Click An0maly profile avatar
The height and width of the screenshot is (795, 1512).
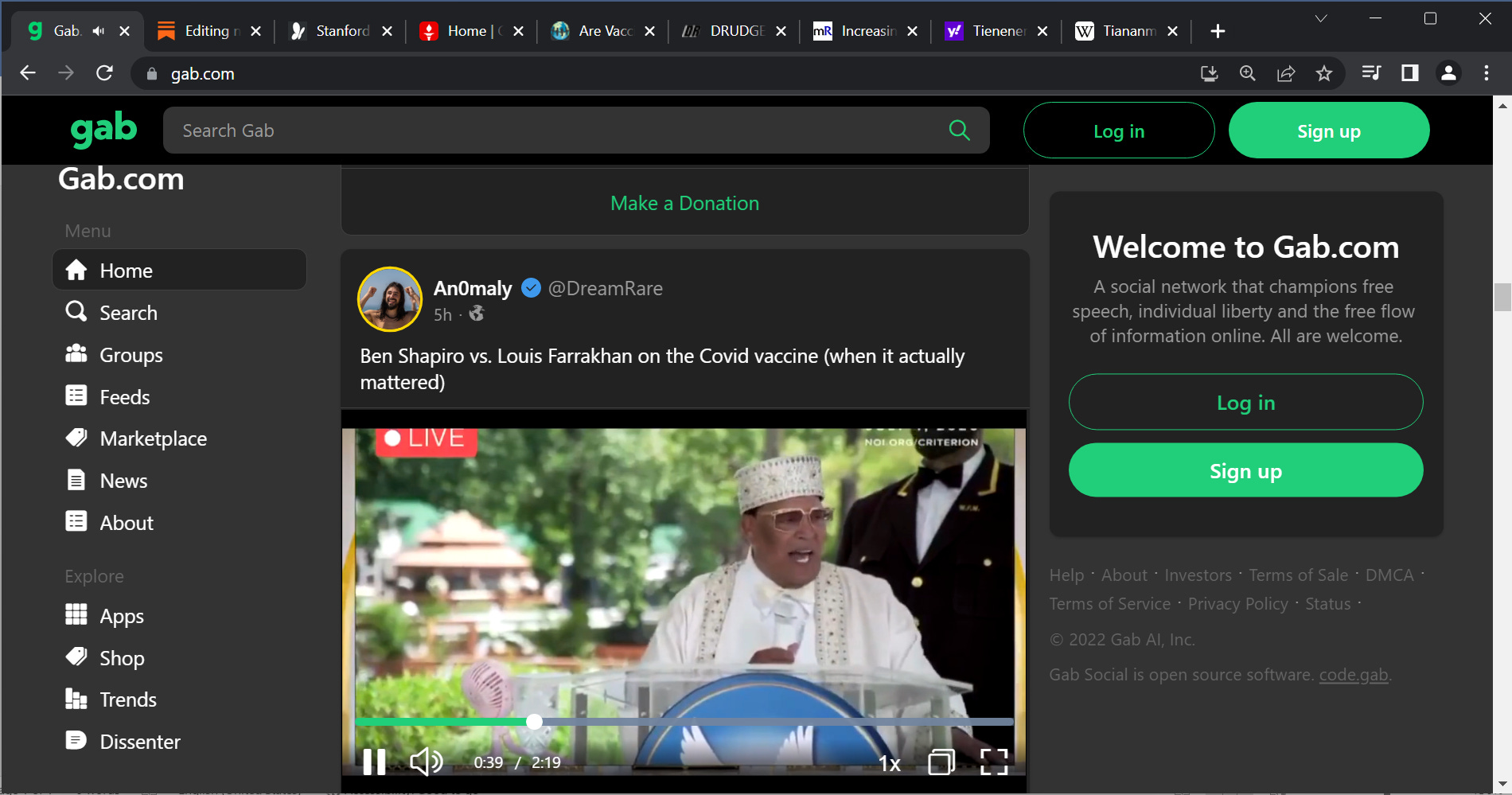[x=390, y=299]
